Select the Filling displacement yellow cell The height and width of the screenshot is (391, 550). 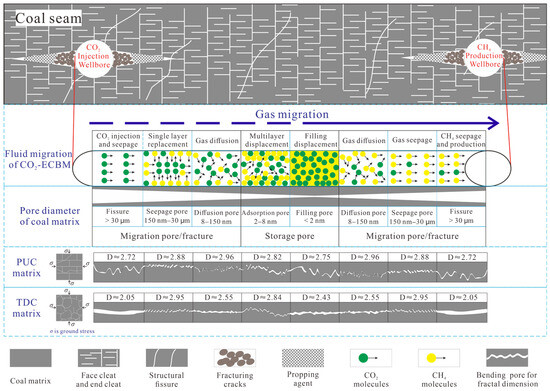pyautogui.click(x=314, y=168)
